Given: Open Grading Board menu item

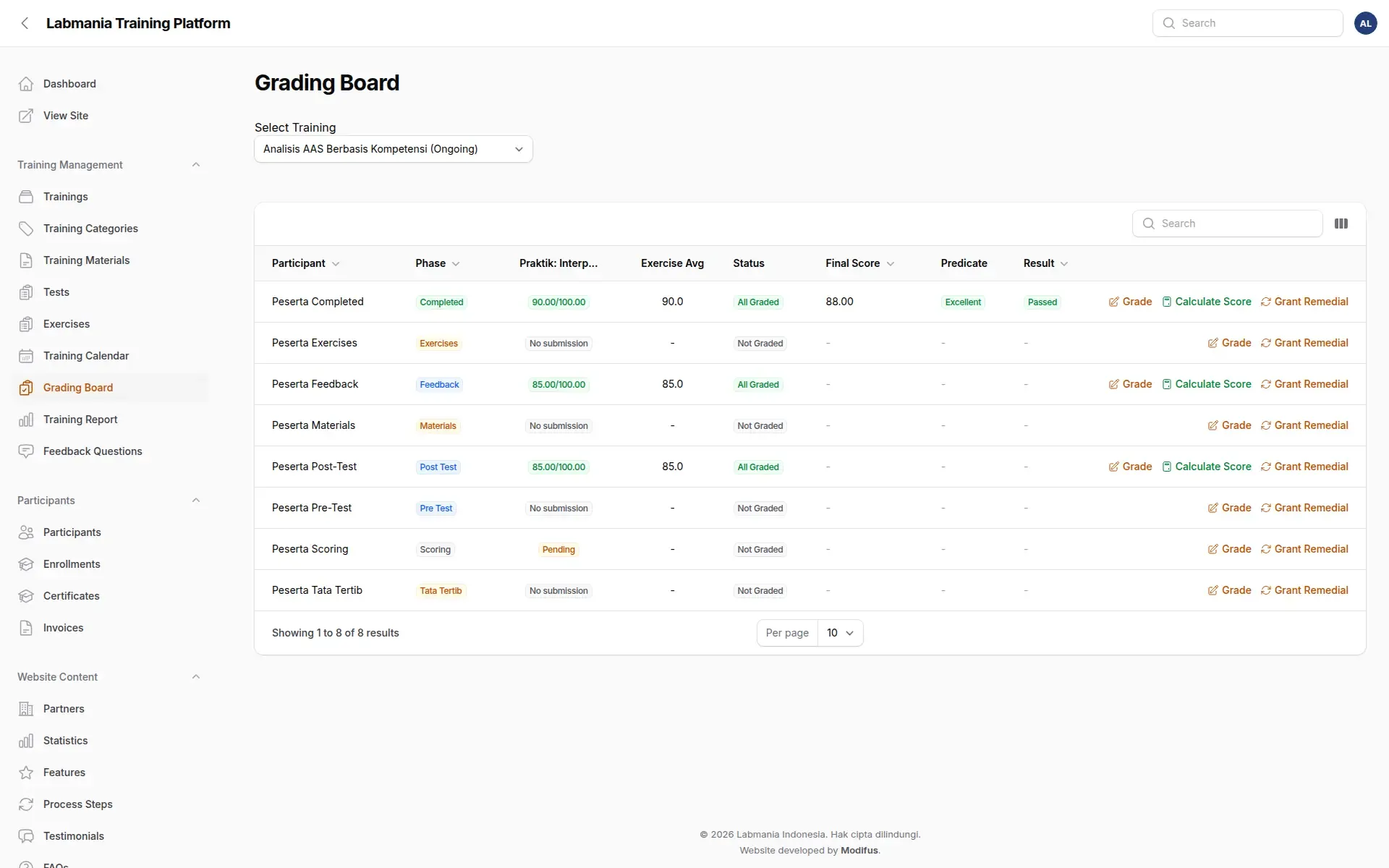Looking at the screenshot, I should click(110, 388).
